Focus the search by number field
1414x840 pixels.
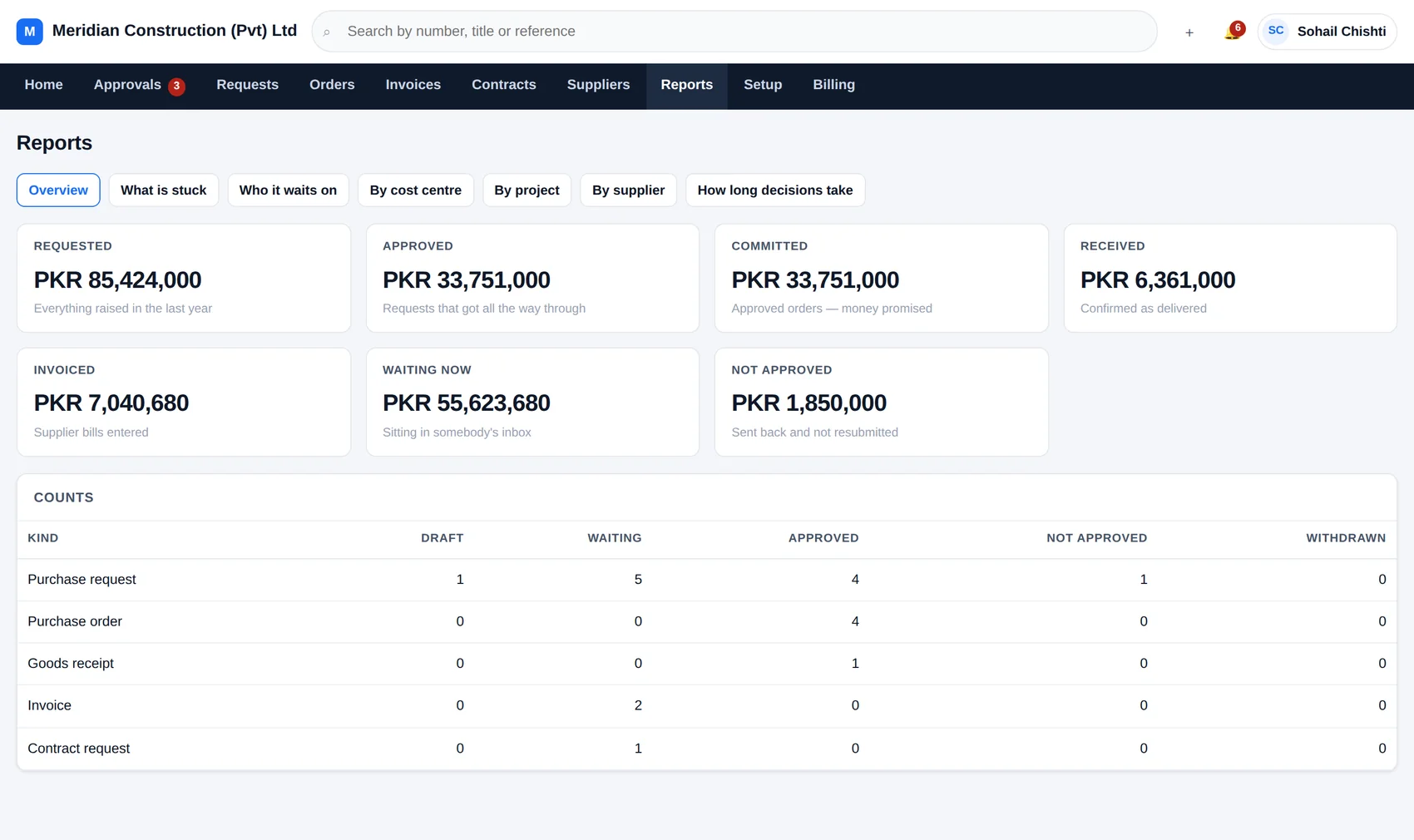(x=734, y=32)
